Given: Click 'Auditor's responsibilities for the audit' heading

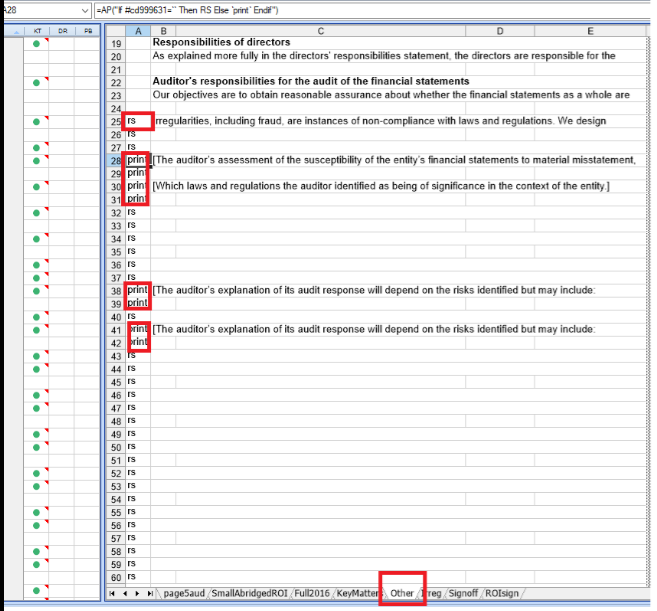Looking at the screenshot, I should [311, 81].
